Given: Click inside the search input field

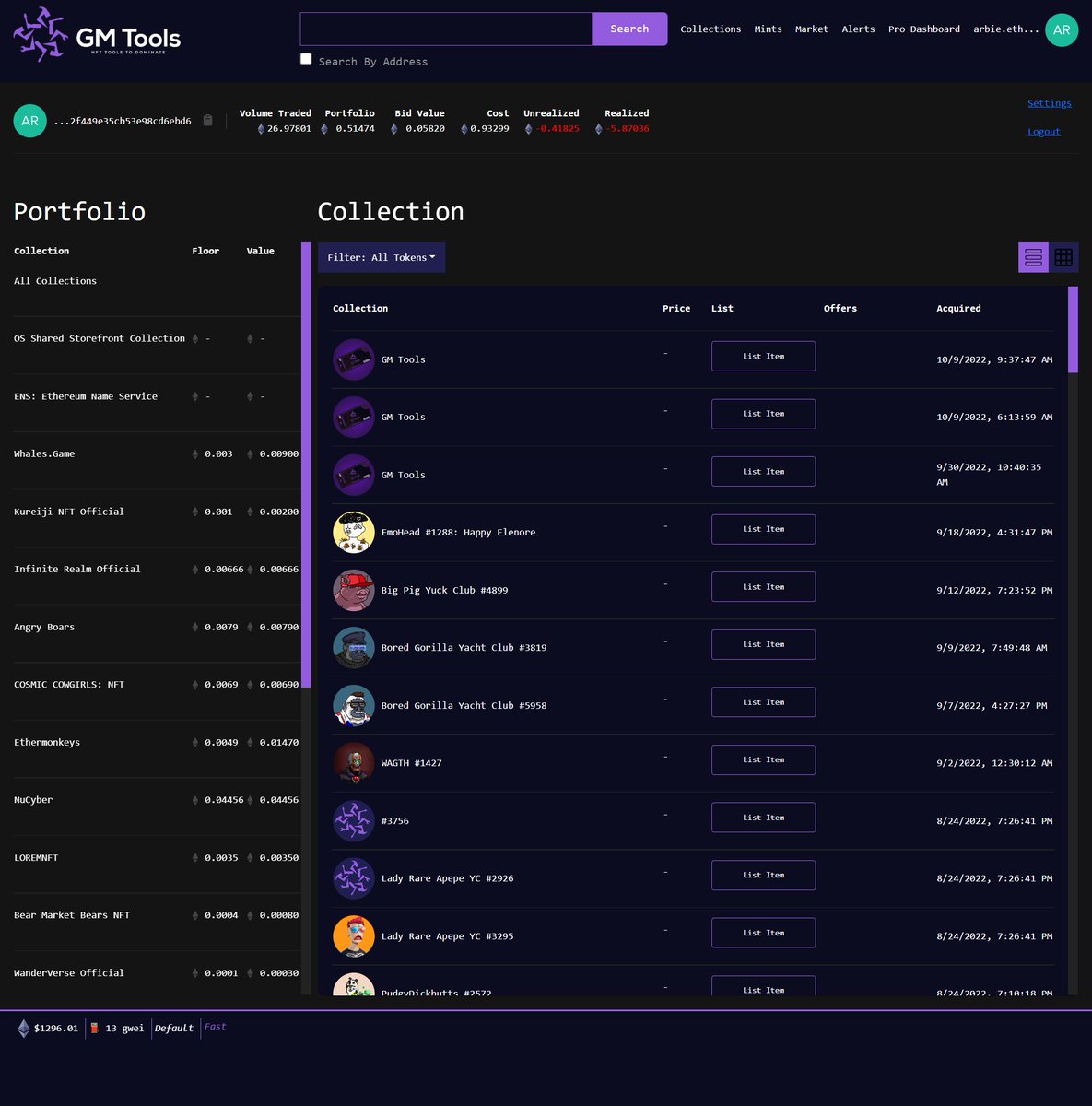Looking at the screenshot, I should click(445, 29).
